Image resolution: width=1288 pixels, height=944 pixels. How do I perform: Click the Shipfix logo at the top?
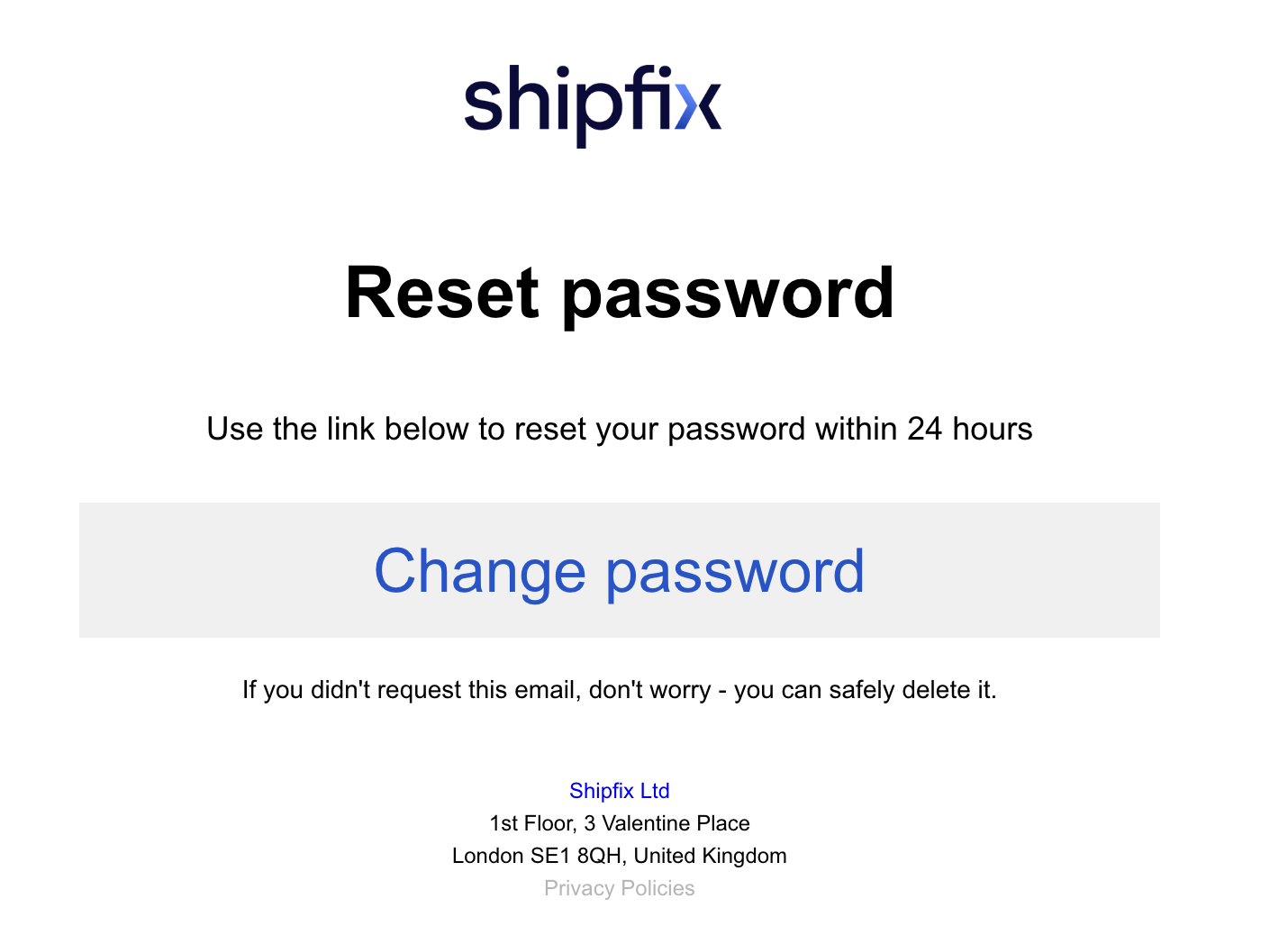point(592,103)
